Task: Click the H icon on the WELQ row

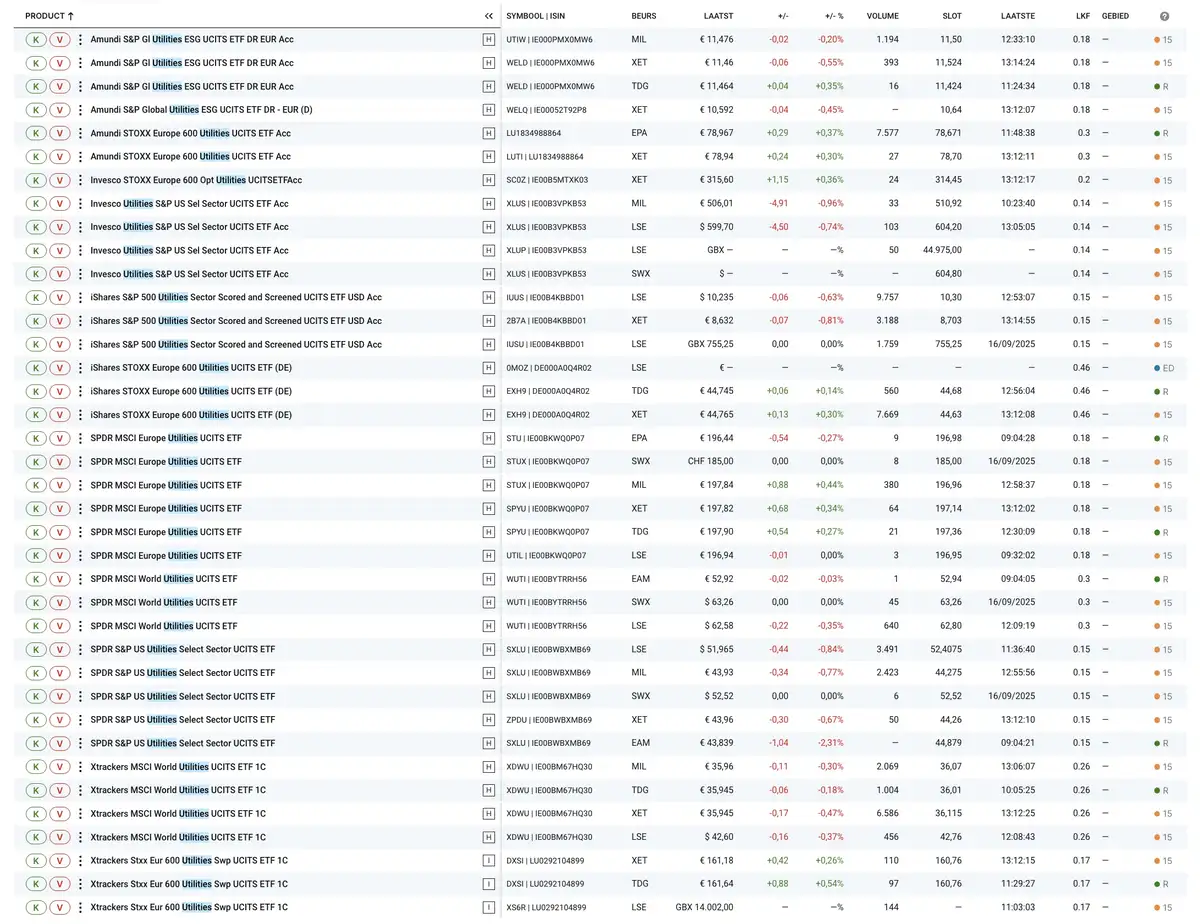Action: (488, 110)
